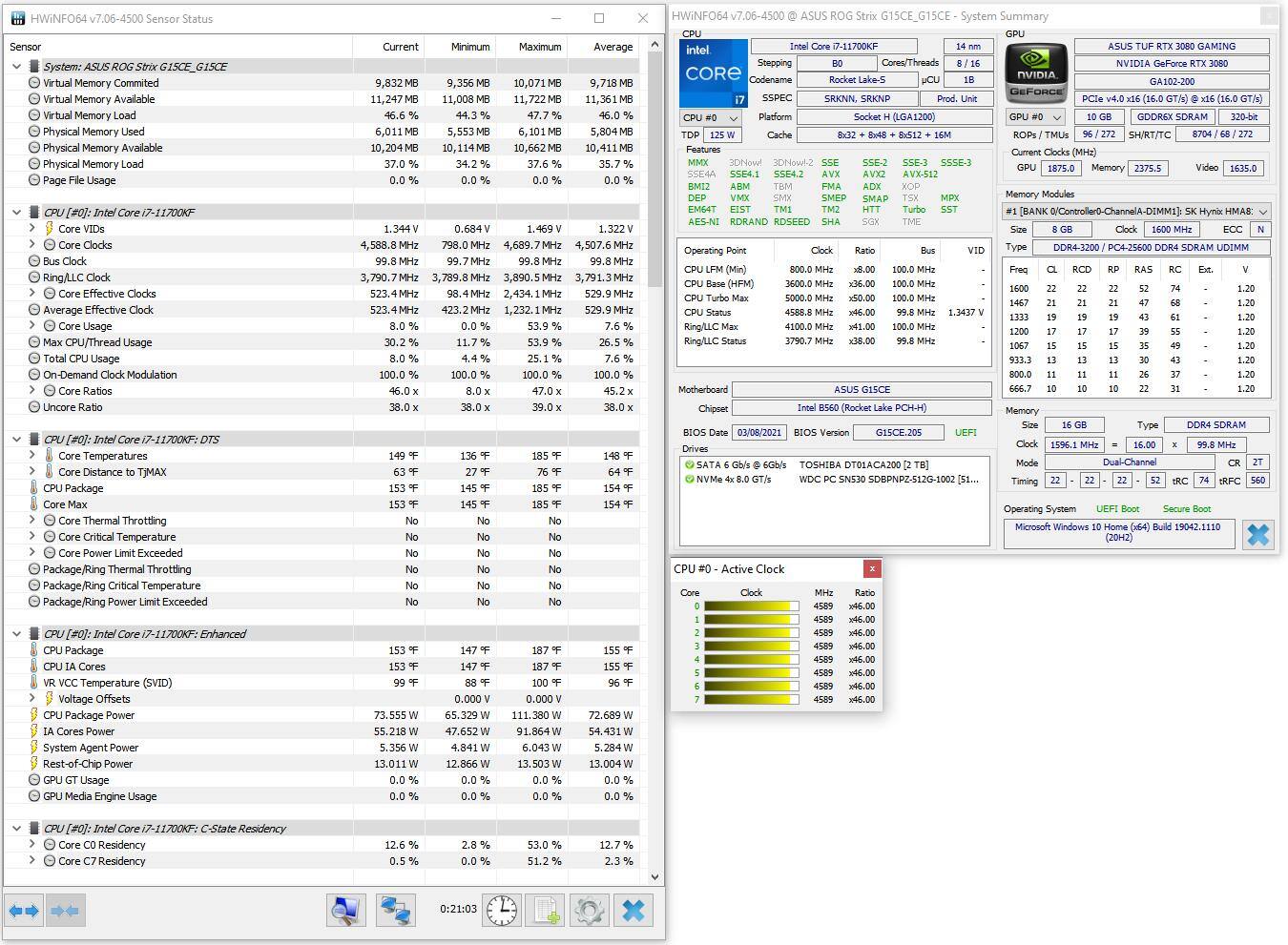Open sensor settings gear icon
The image size is (1288, 945).
coord(590,911)
